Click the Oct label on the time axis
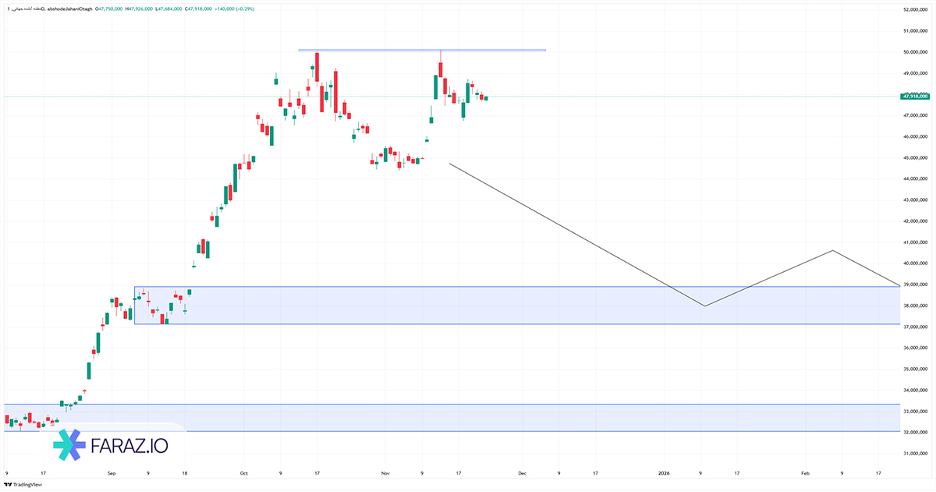Viewport: 936px width, 492px height. click(243, 472)
